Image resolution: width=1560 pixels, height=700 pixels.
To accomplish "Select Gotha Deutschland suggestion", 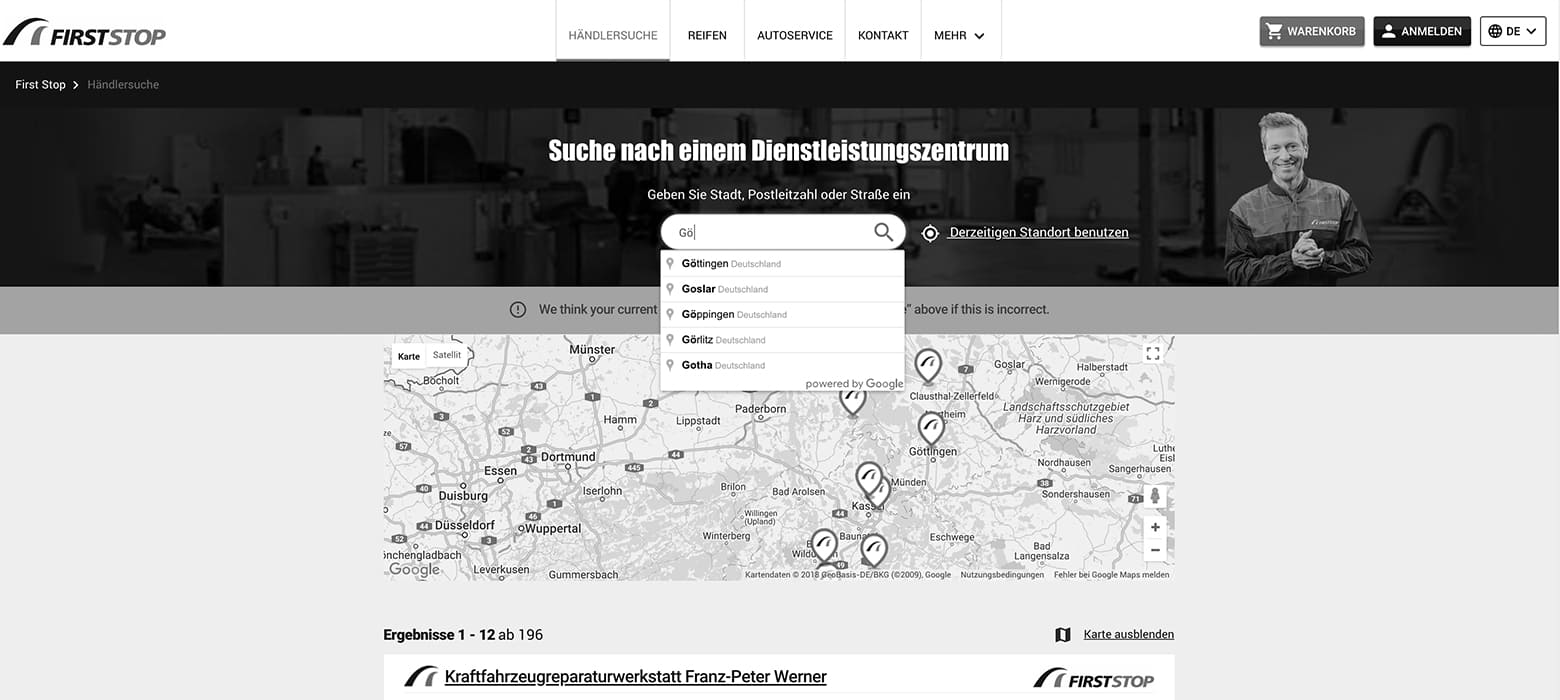I will (782, 365).
